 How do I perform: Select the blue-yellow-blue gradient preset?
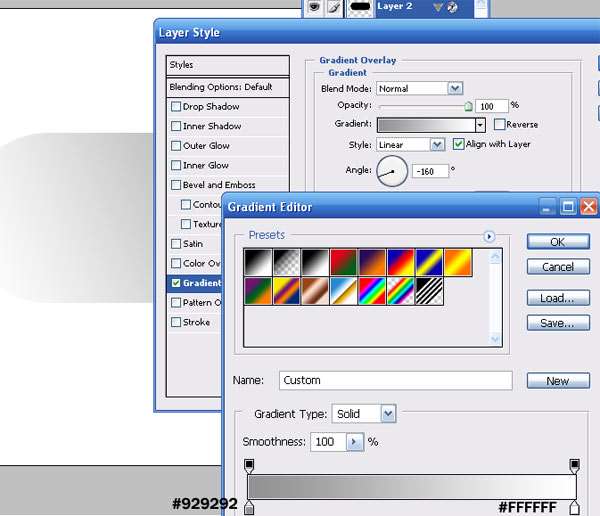point(429,262)
